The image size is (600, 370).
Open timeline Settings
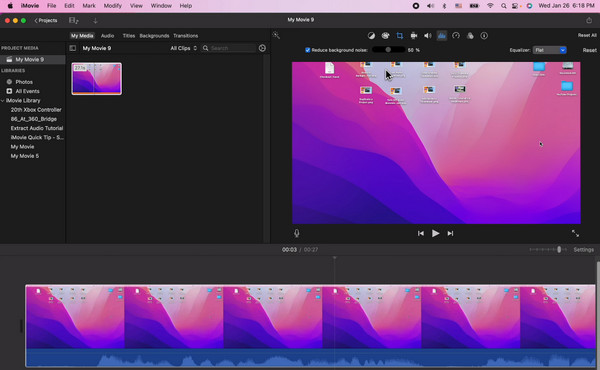[584, 249]
